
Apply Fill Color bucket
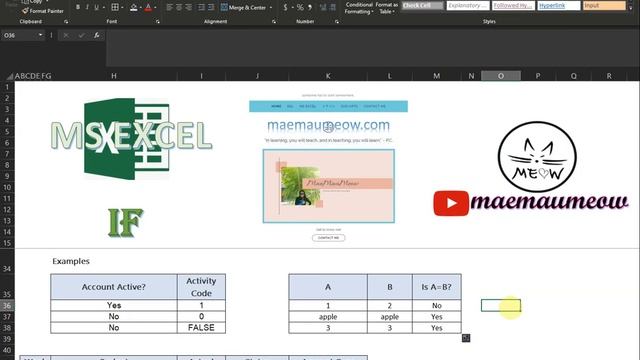tap(133, 7)
